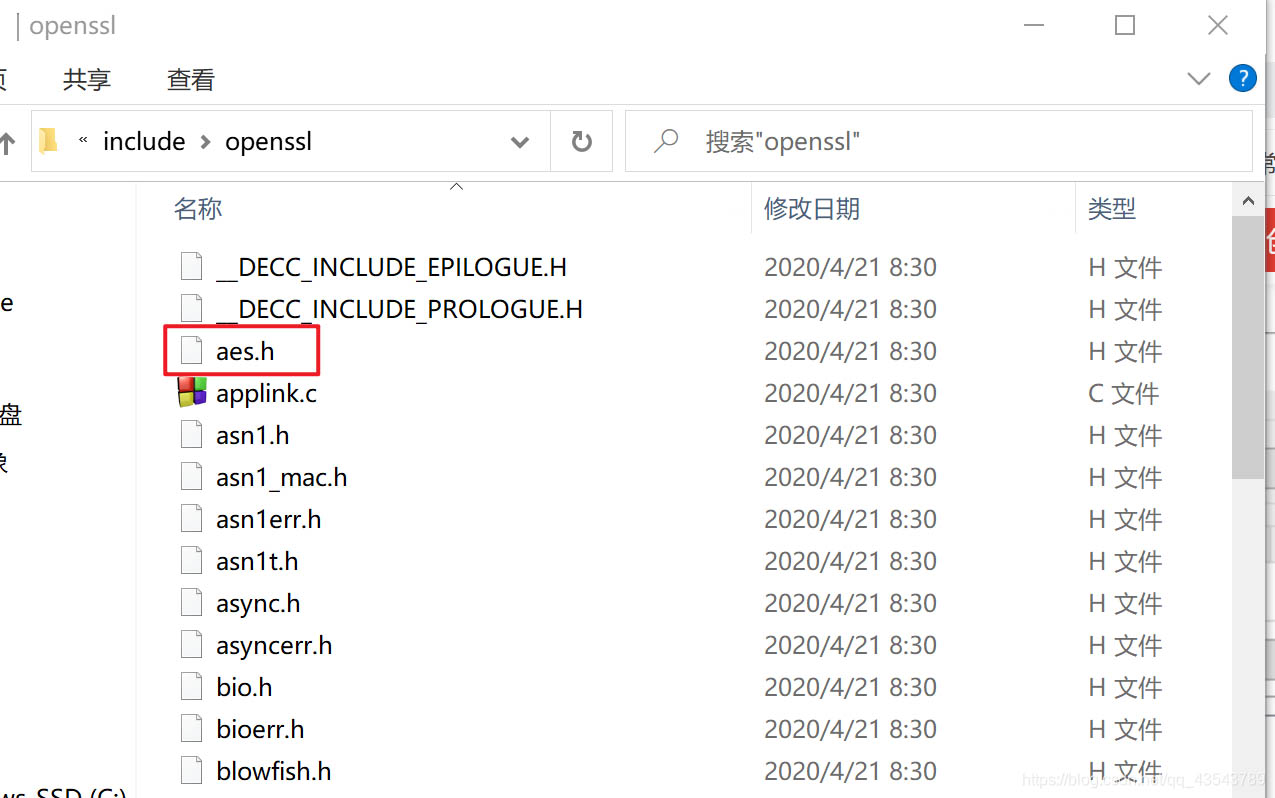Select the __DECC_INCLUDE_EPILOGUE.H file icon
Image resolution: width=1275 pixels, height=798 pixels.
coord(191,267)
